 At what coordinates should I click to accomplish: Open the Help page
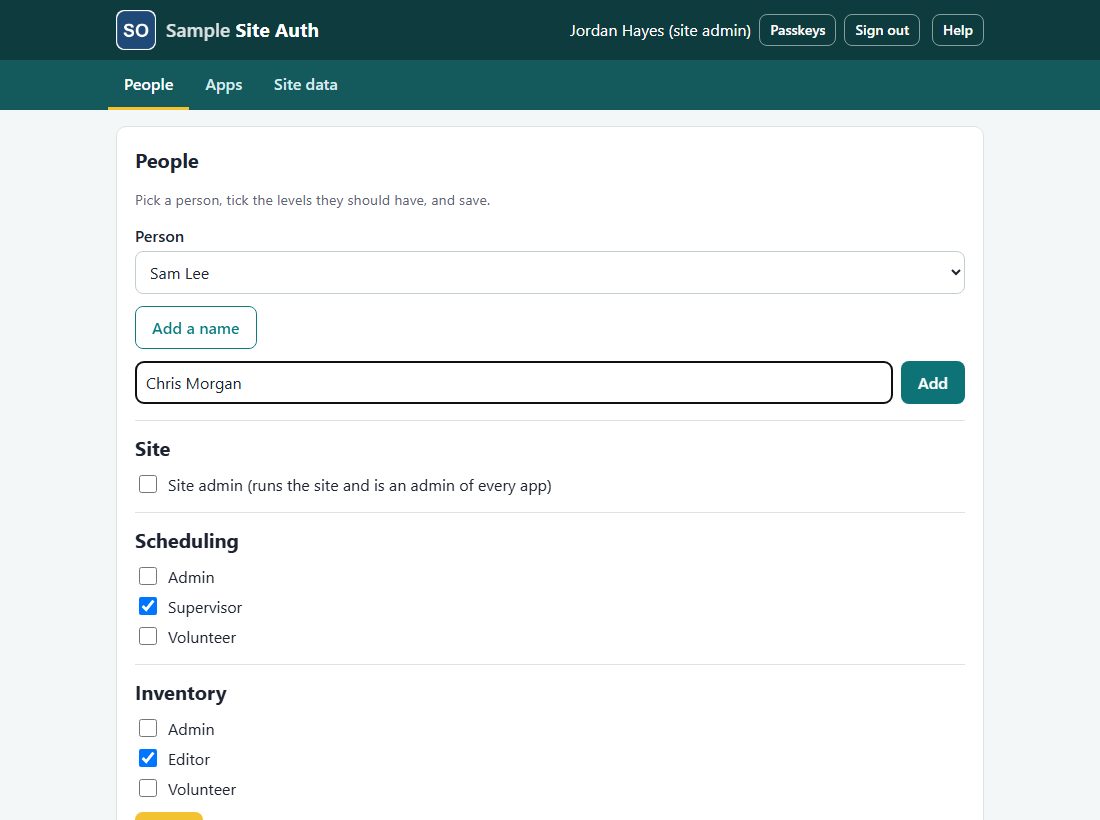[957, 30]
